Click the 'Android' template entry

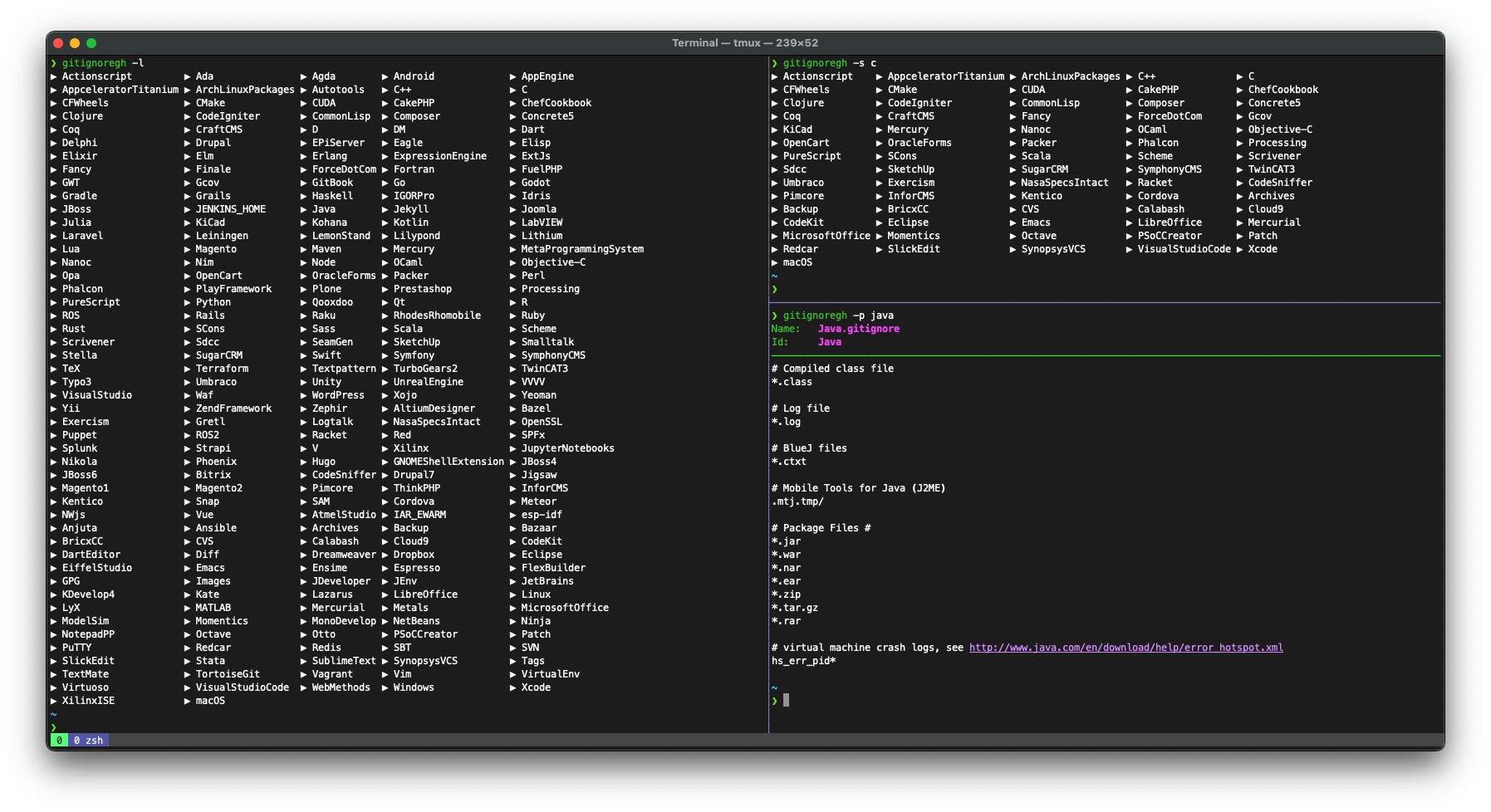(x=414, y=76)
